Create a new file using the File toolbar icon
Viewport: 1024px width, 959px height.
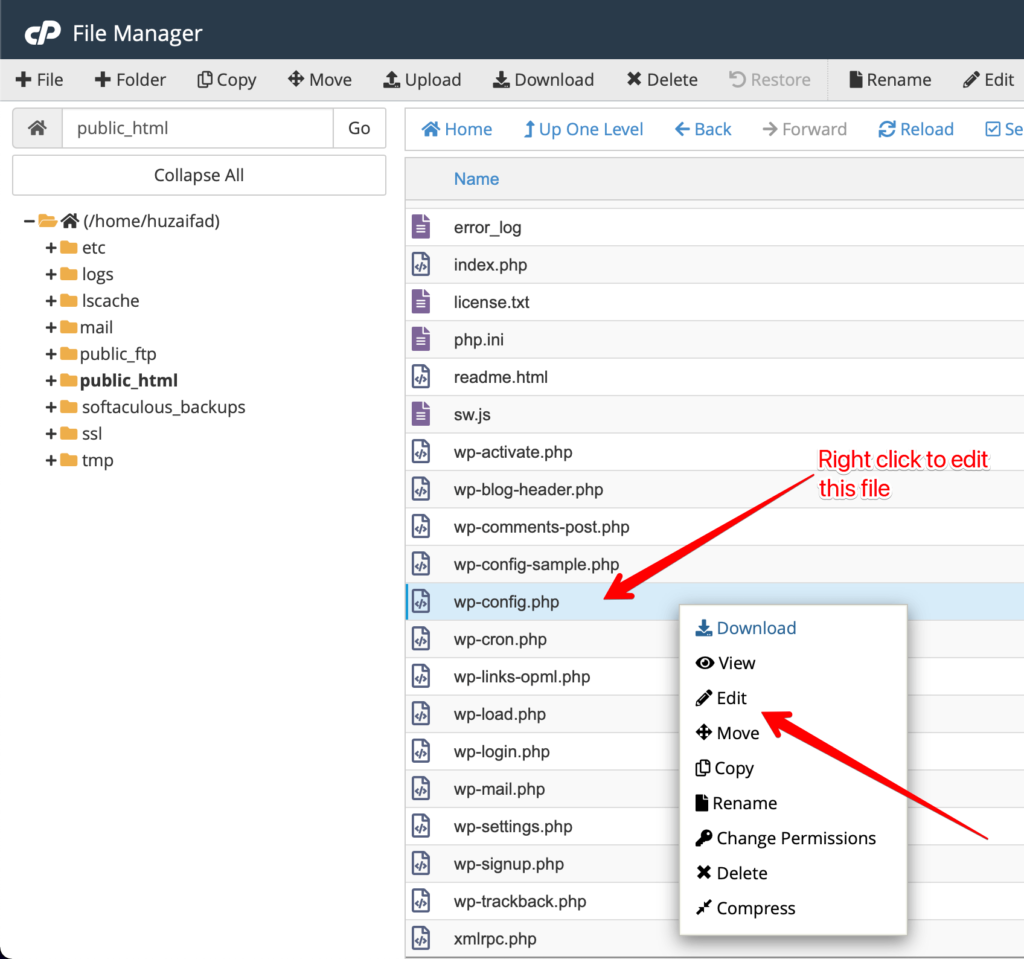click(x=39, y=79)
